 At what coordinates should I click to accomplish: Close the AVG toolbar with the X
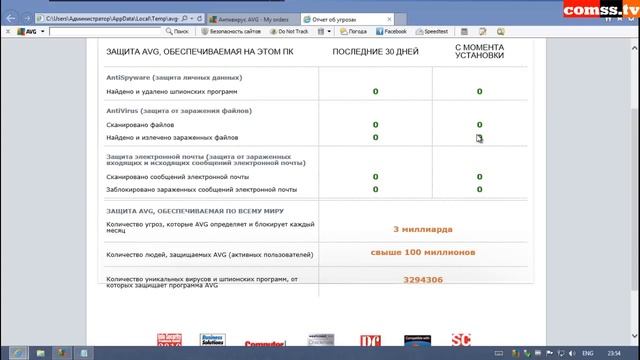8,31
